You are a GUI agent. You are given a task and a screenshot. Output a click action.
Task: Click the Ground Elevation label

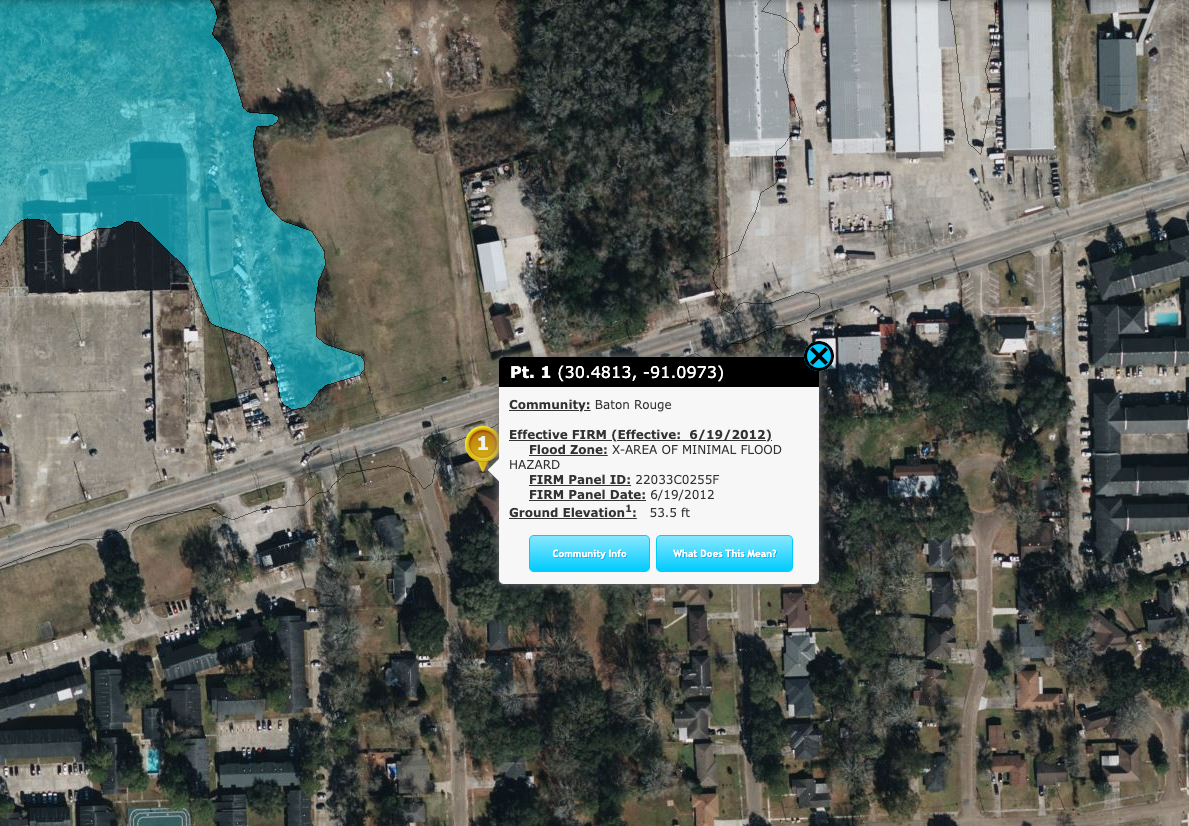(572, 512)
